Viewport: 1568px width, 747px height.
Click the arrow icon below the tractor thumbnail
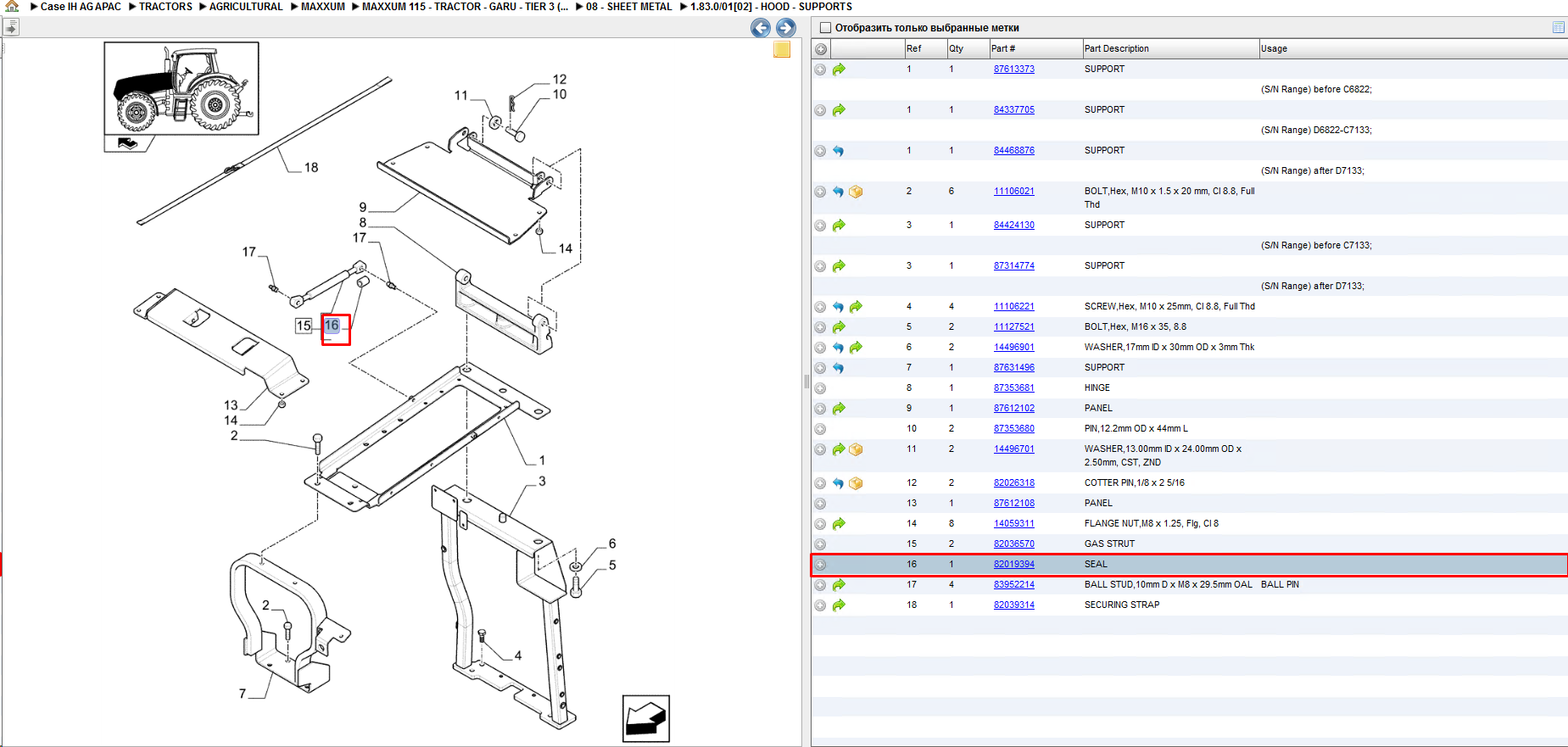(128, 143)
